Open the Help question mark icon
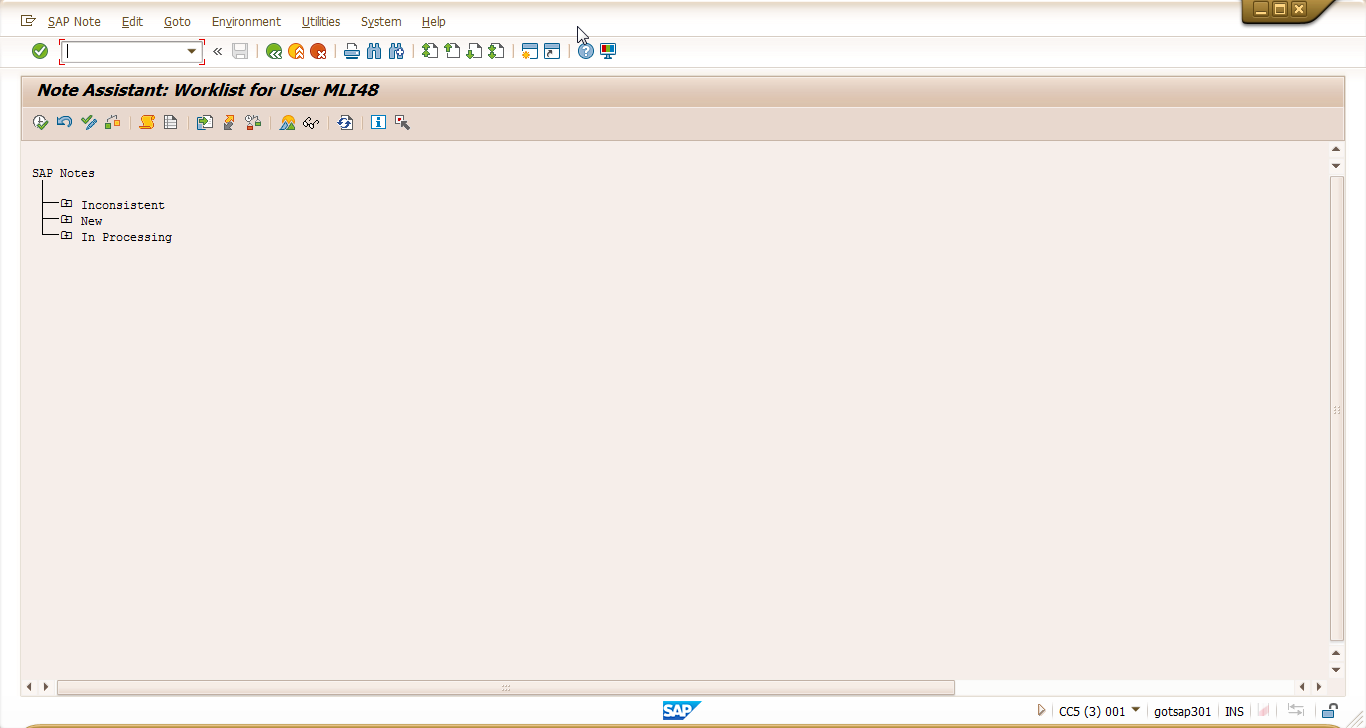 (584, 50)
